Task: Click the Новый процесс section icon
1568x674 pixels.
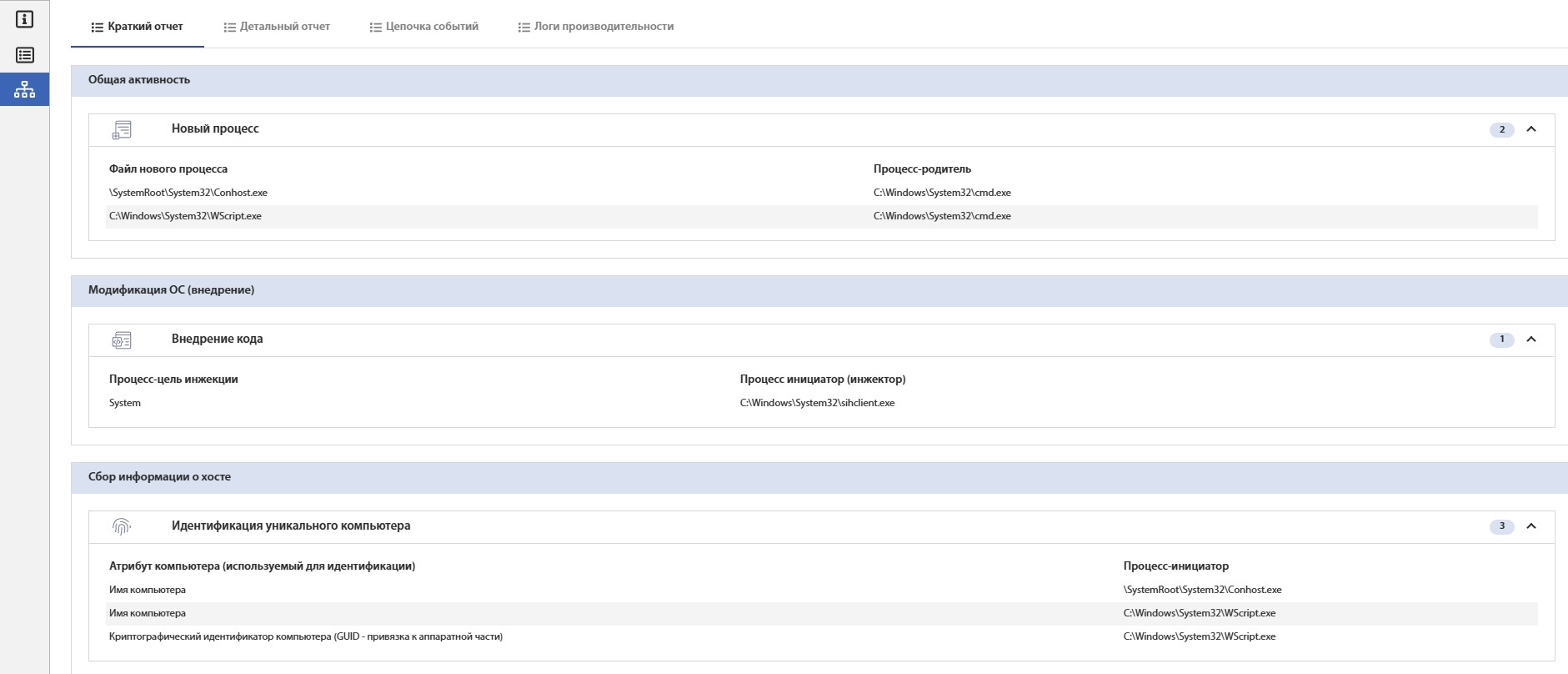Action: [x=122, y=129]
